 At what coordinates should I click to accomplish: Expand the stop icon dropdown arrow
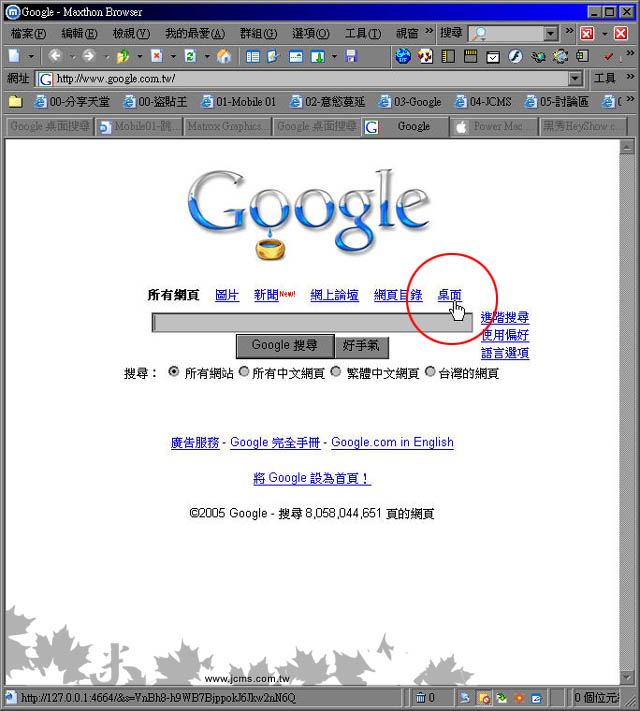click(x=173, y=57)
